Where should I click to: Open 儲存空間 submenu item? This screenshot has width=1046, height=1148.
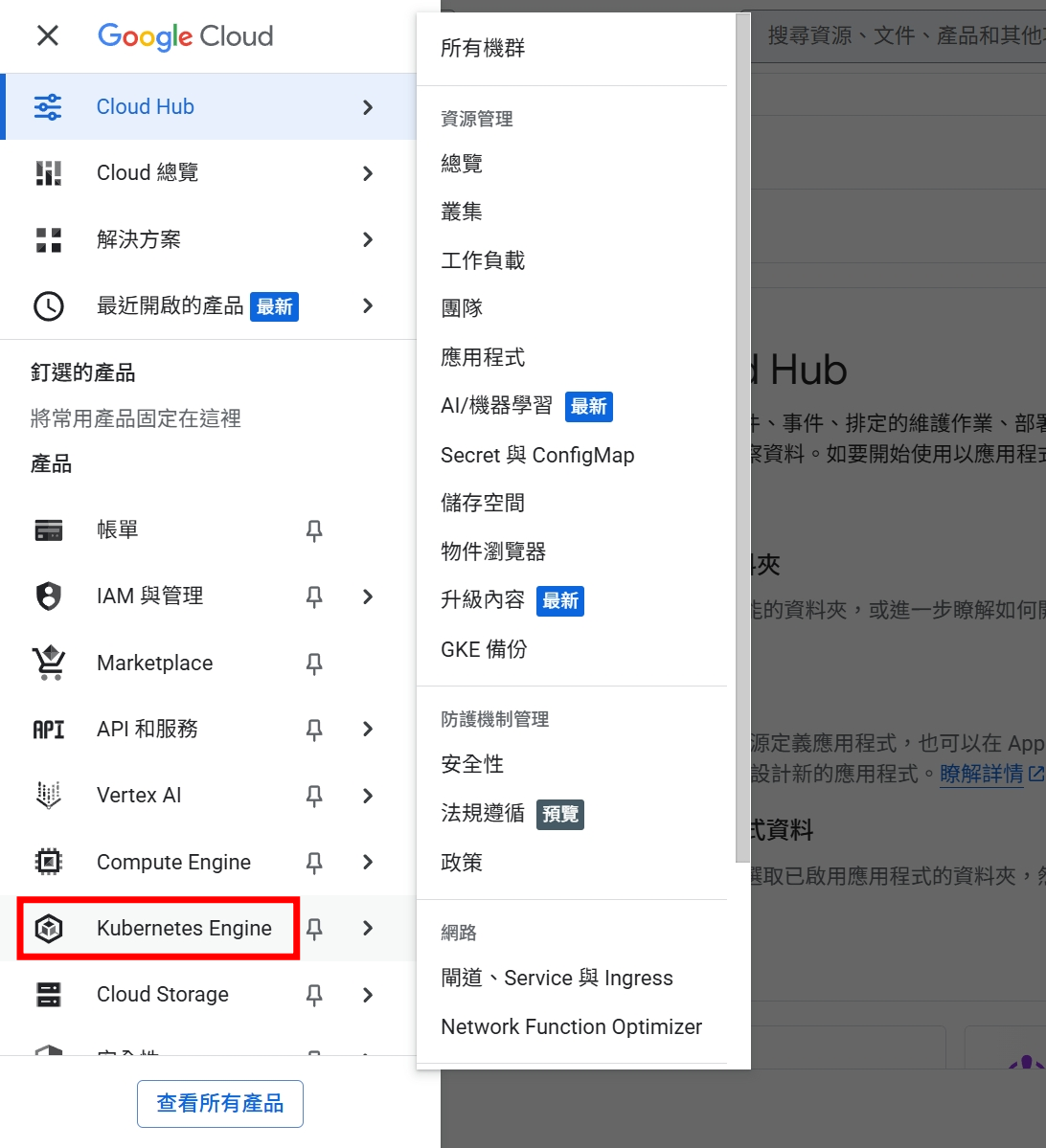click(x=483, y=503)
